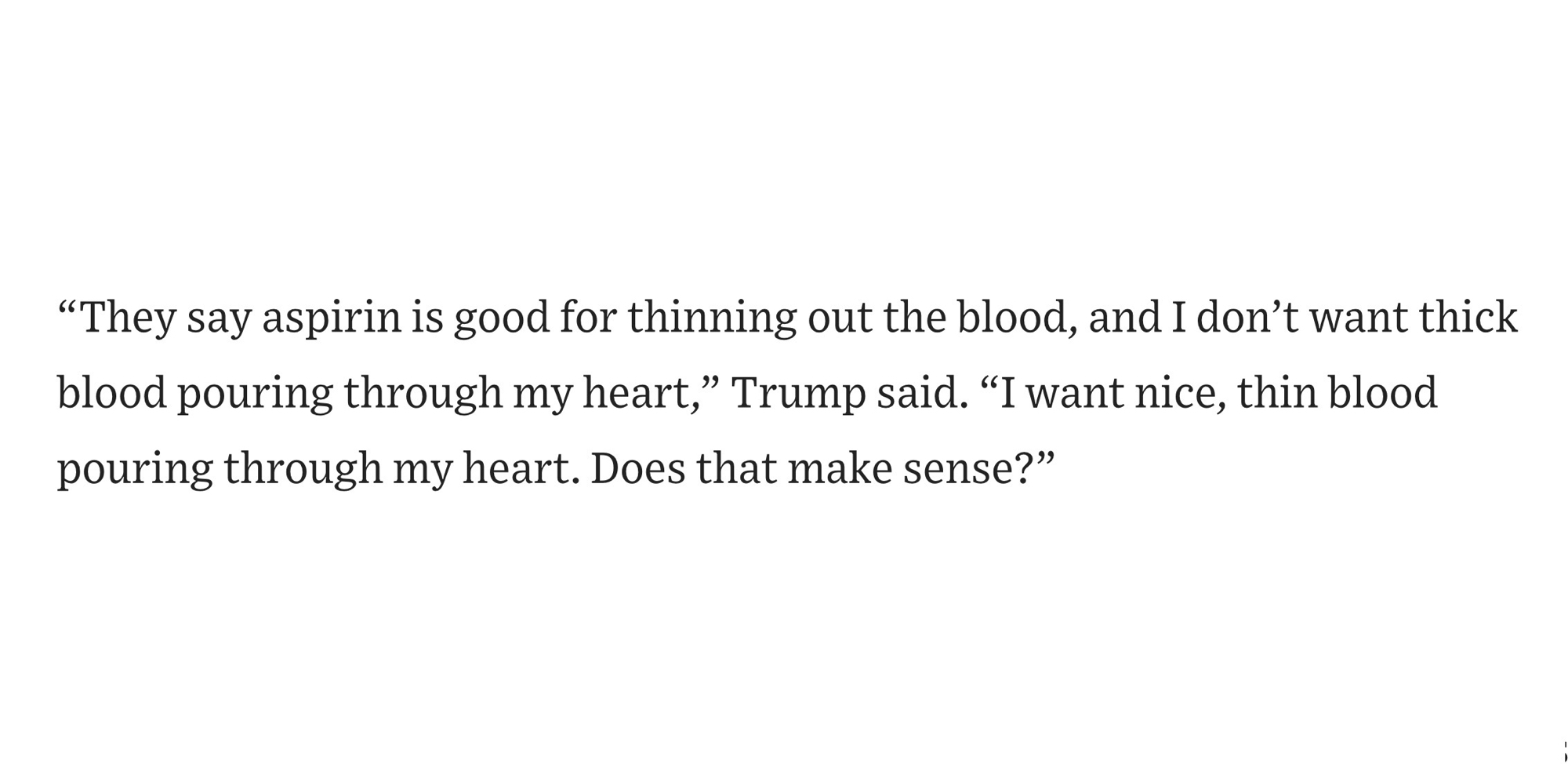The width and height of the screenshot is (1568, 782).
Task: Click the word "is" after "aspirin"
Action: tap(427, 318)
